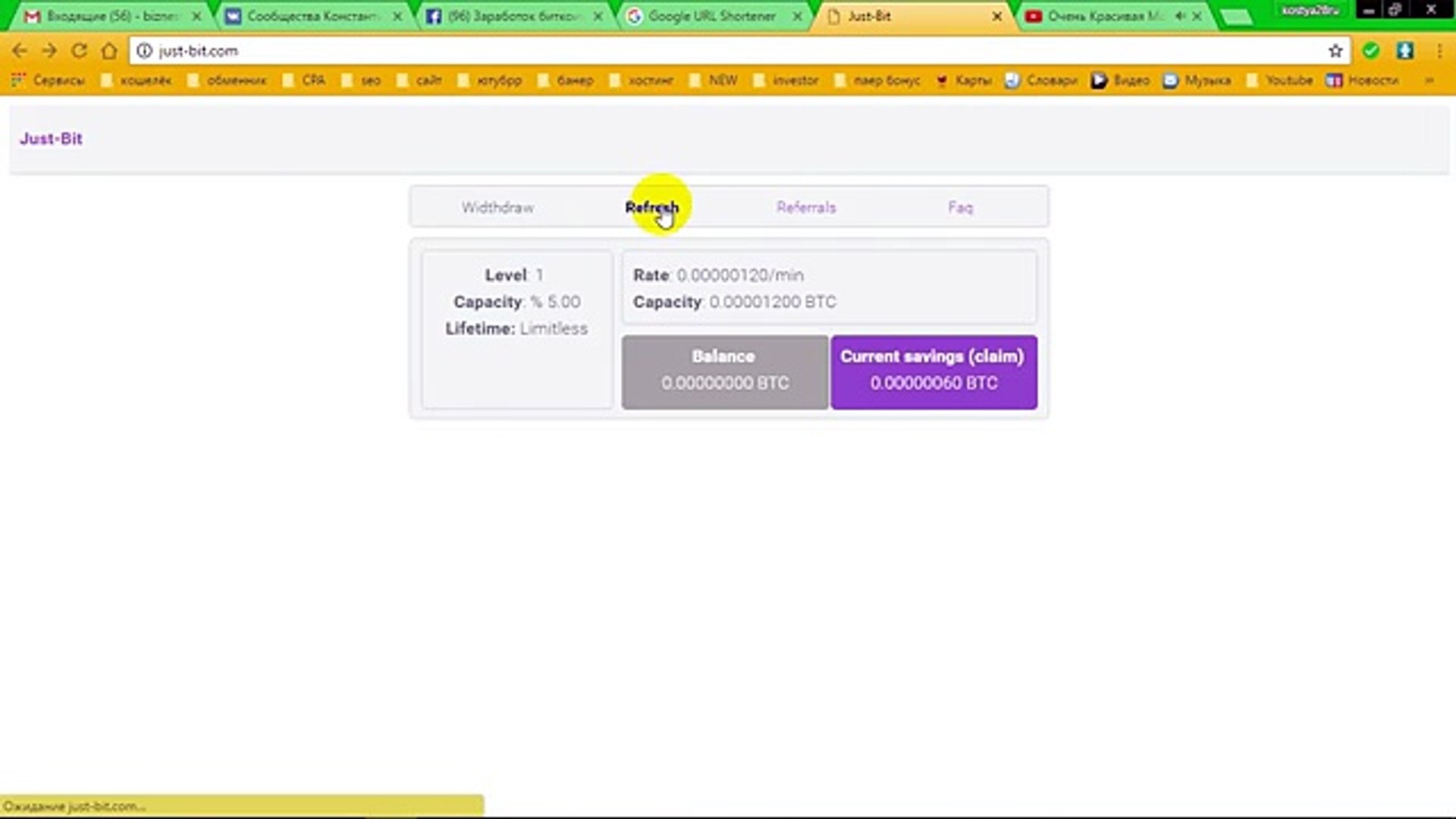Mute audio icon on YouTube tab
This screenshot has height=819, width=1456.
1180,16
